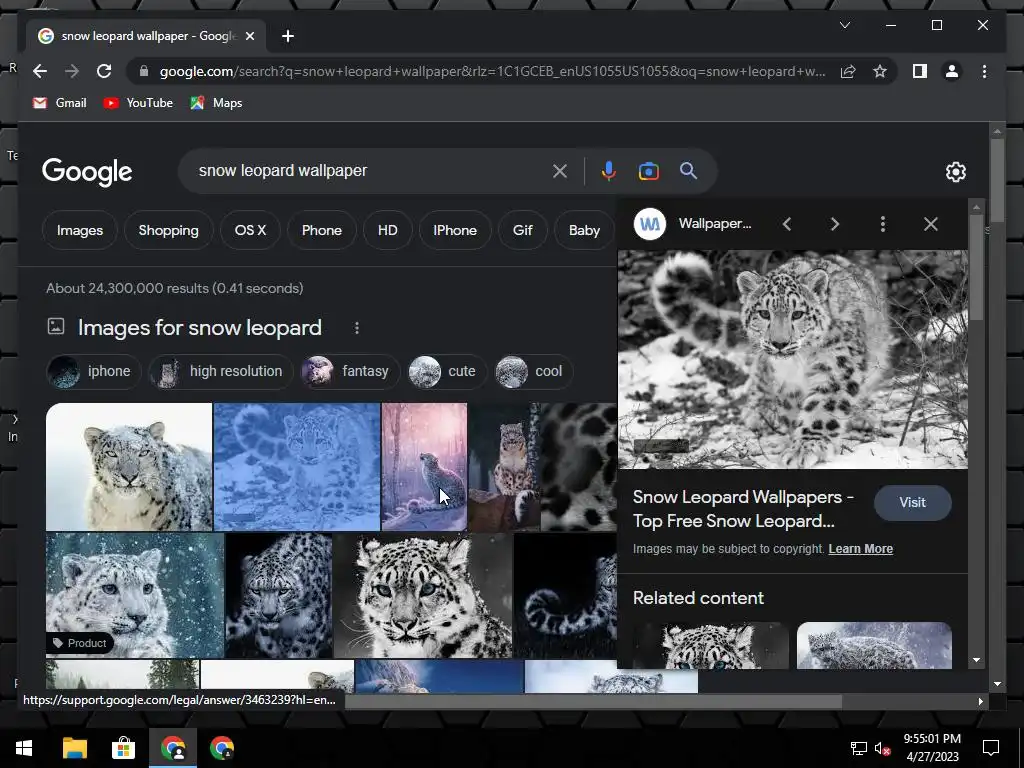Screen dimensions: 1024x768
Task: Start voice search with microphone
Action: (608, 171)
